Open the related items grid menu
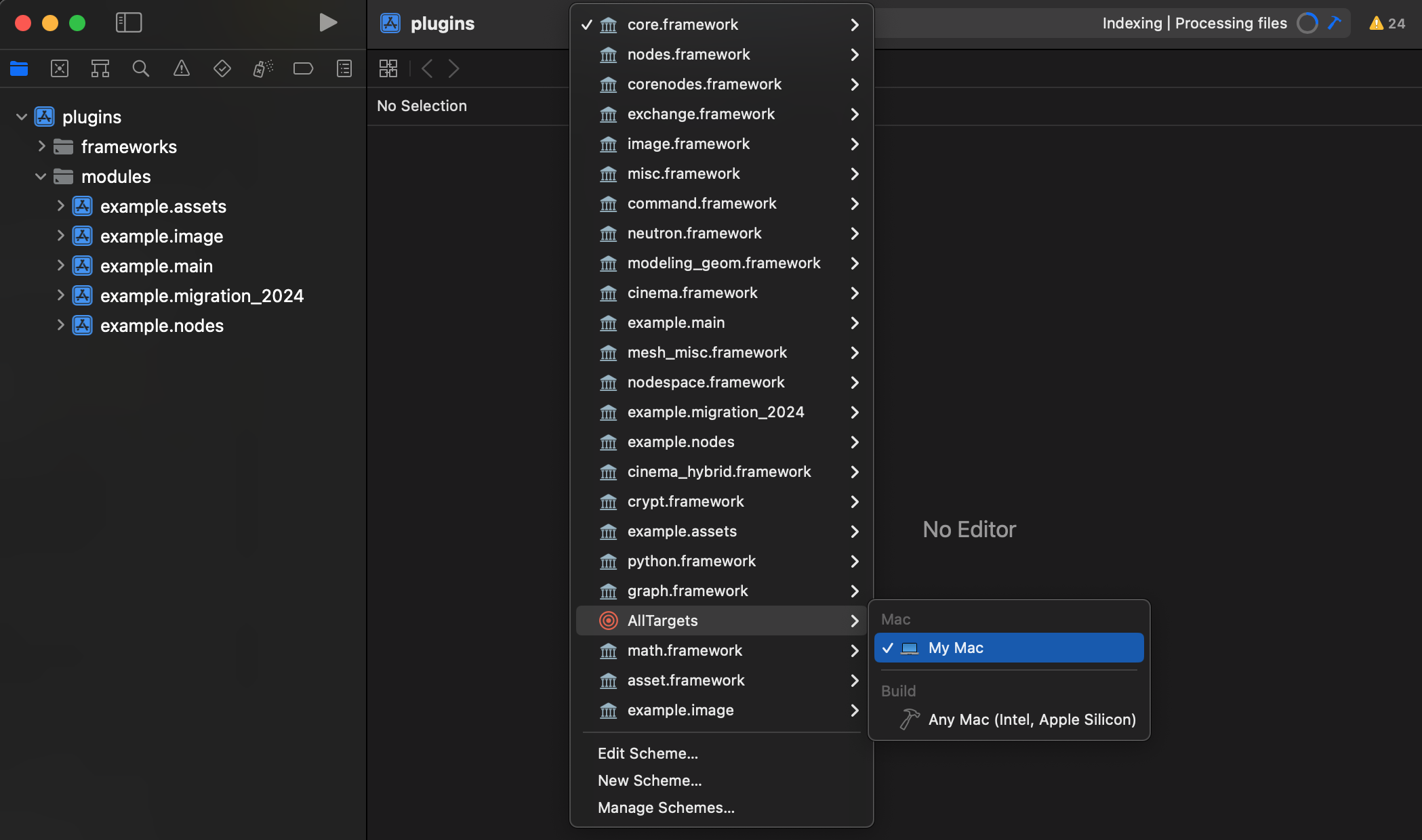Image resolution: width=1422 pixels, height=840 pixels. 388,68
